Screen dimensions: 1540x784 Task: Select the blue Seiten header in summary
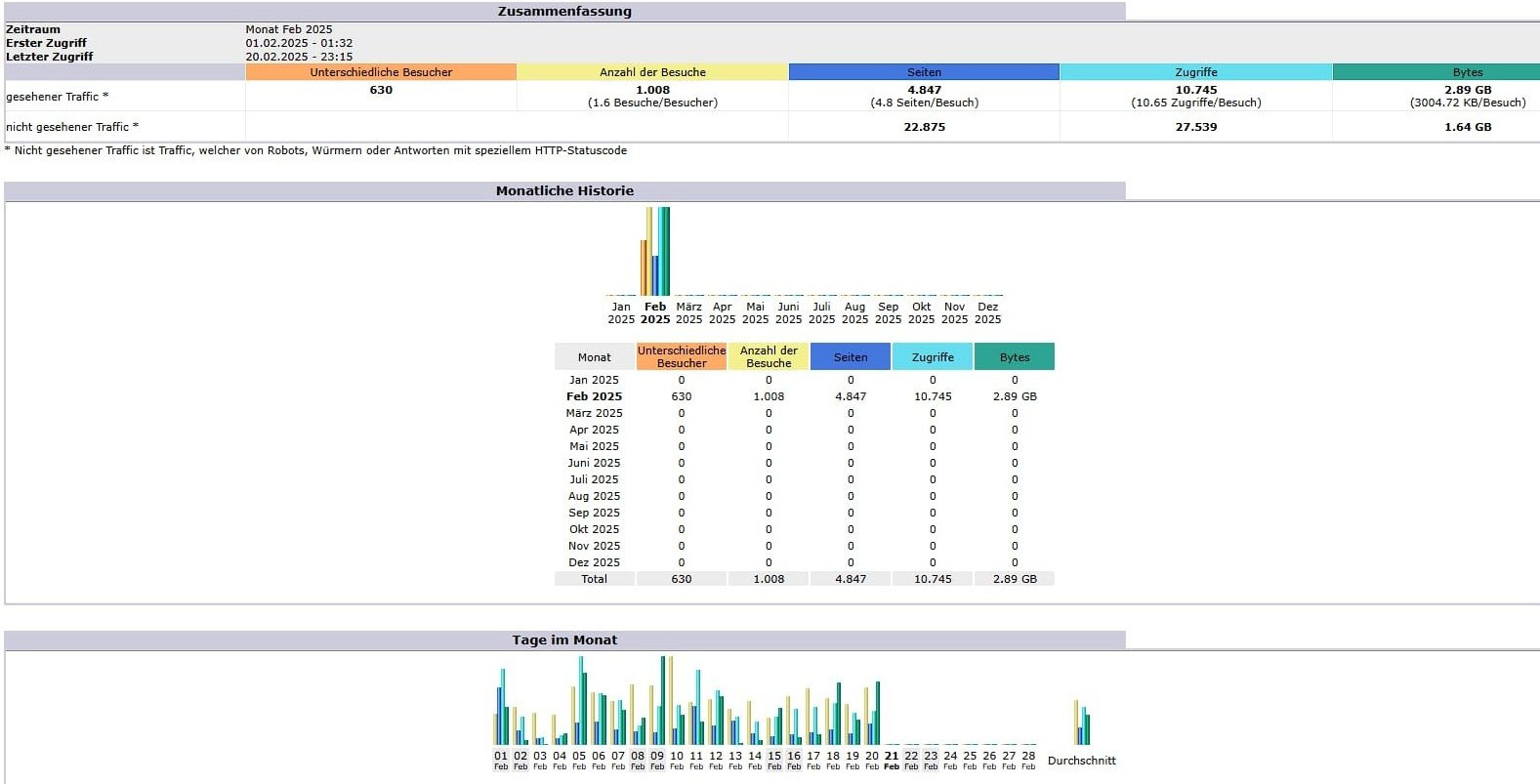click(x=924, y=72)
